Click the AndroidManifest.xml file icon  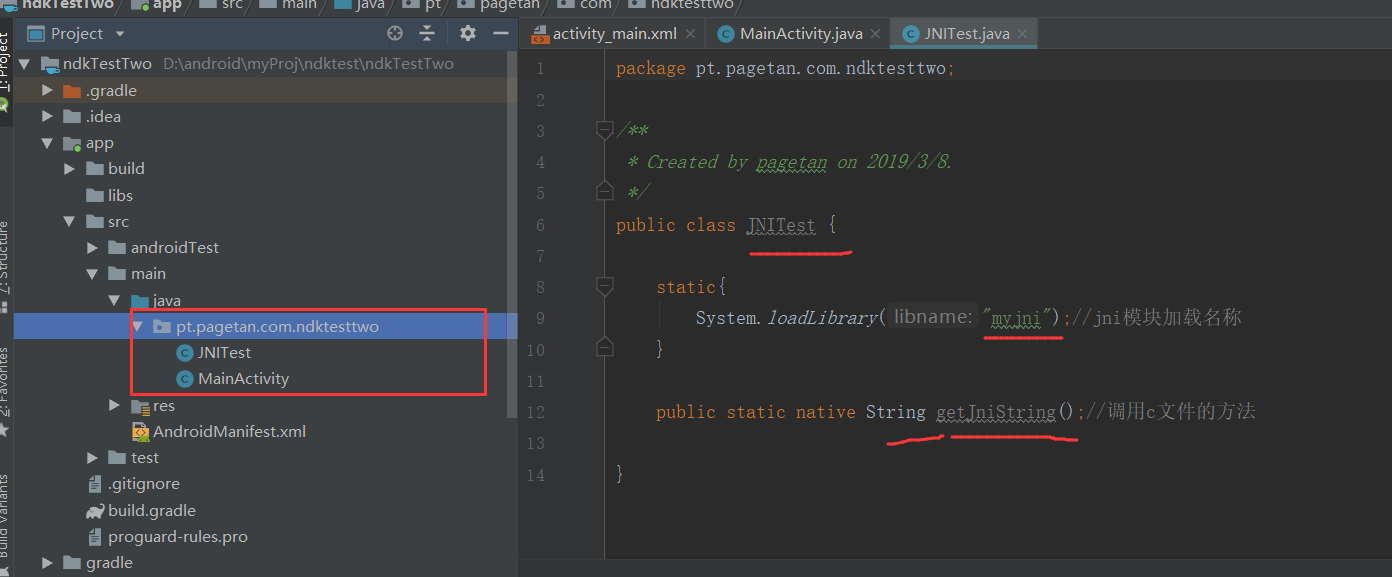pos(140,431)
